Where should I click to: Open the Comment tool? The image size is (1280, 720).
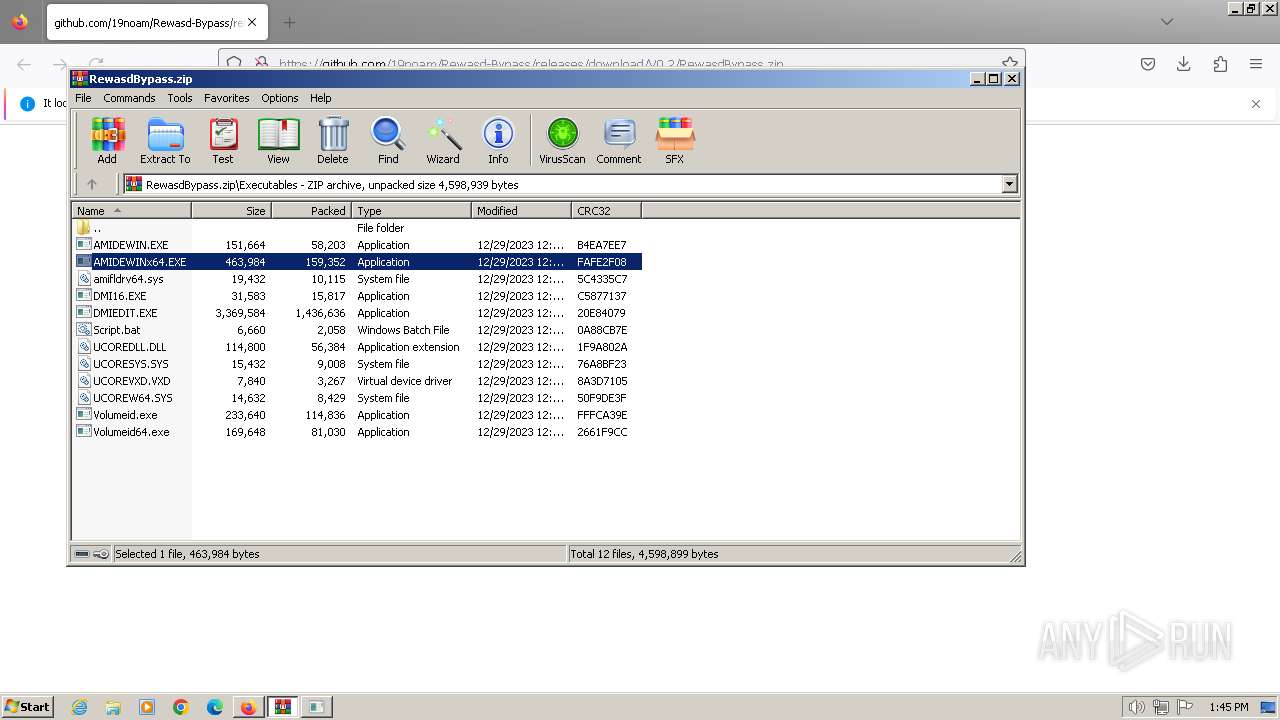619,140
